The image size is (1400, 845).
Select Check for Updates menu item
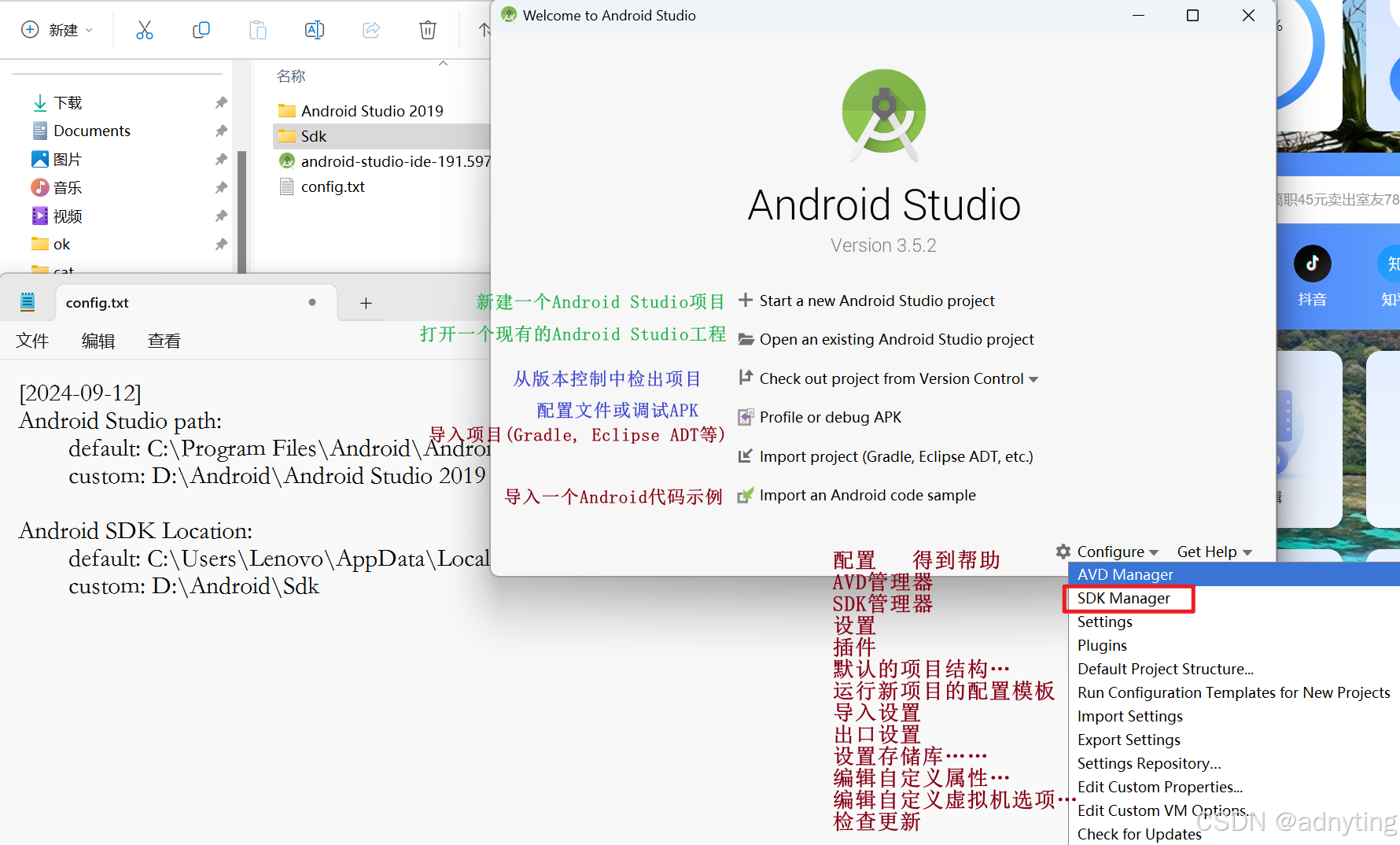[x=1234, y=834]
